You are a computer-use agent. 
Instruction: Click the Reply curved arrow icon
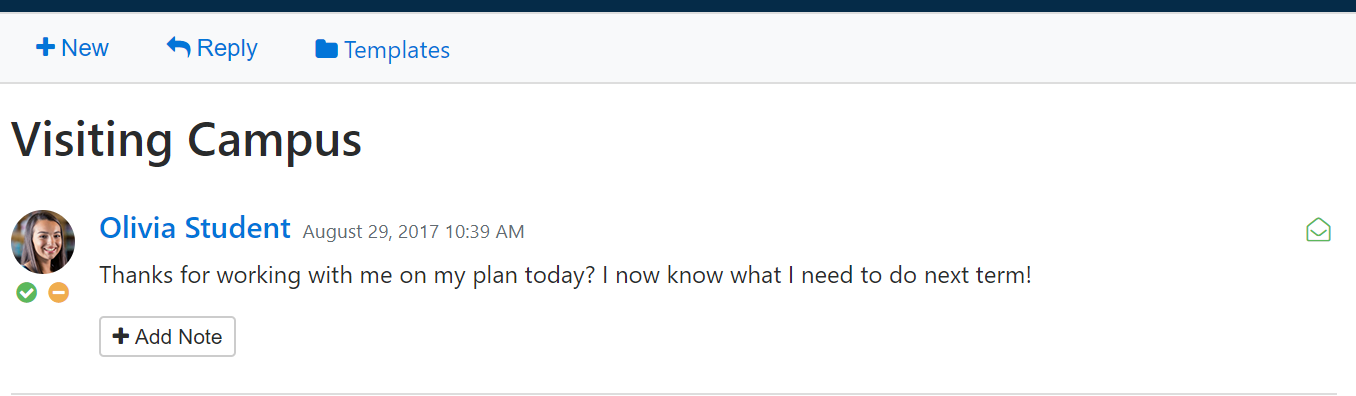(179, 47)
